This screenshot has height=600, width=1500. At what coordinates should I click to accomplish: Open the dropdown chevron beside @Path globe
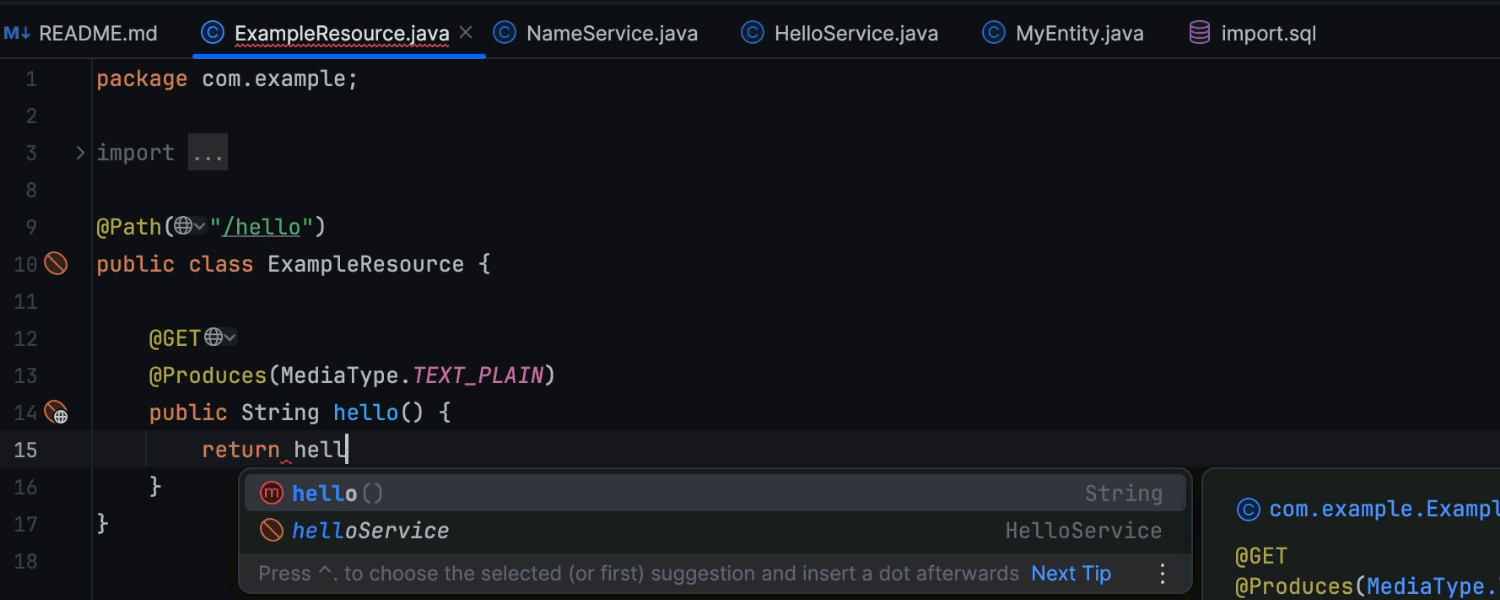tap(200, 227)
